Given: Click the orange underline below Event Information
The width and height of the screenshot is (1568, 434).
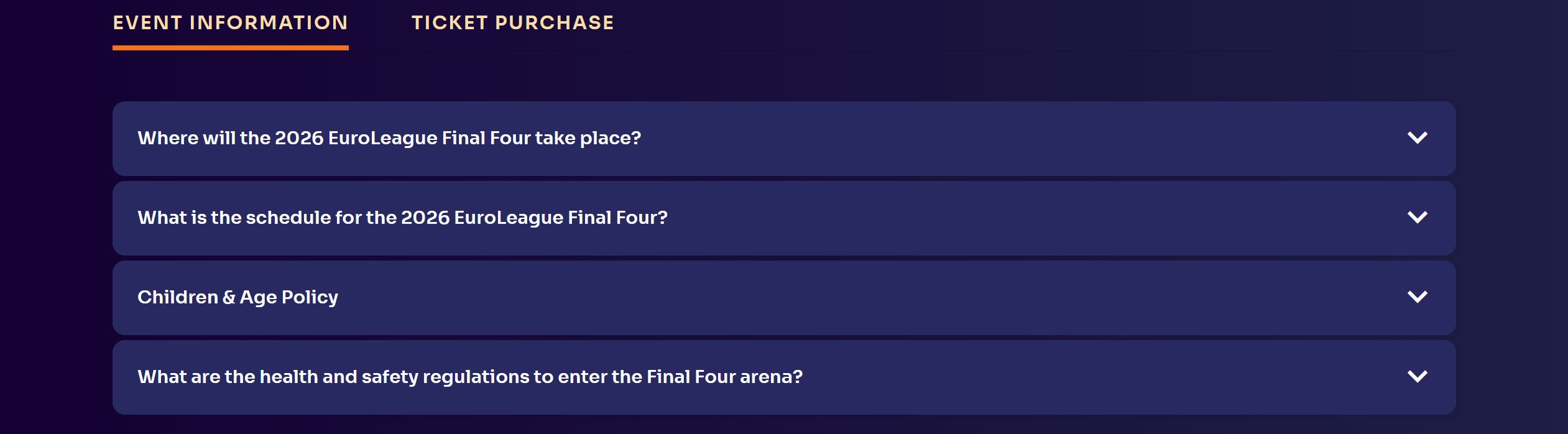Looking at the screenshot, I should pyautogui.click(x=230, y=48).
